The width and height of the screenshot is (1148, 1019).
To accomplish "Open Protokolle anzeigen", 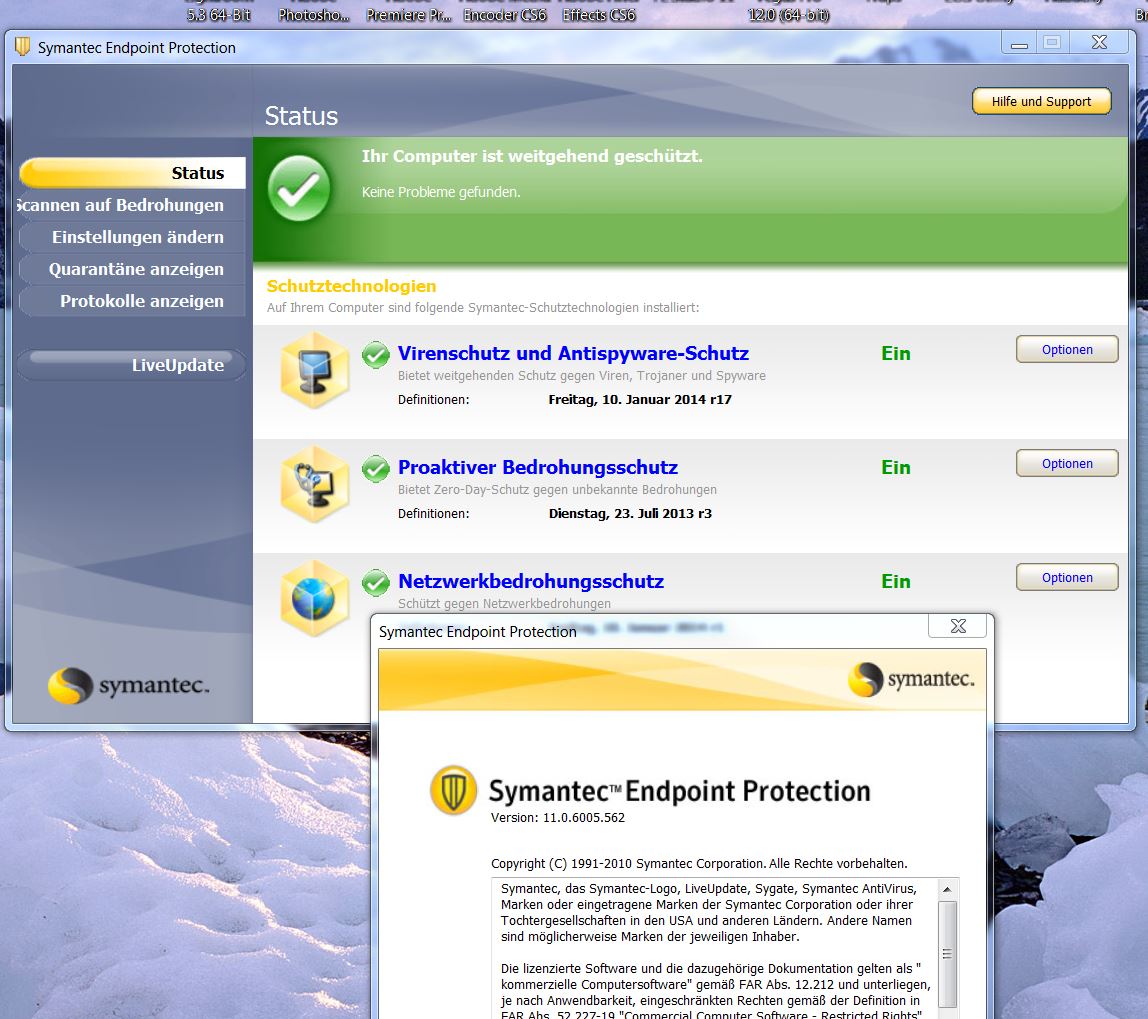I will 133,301.
